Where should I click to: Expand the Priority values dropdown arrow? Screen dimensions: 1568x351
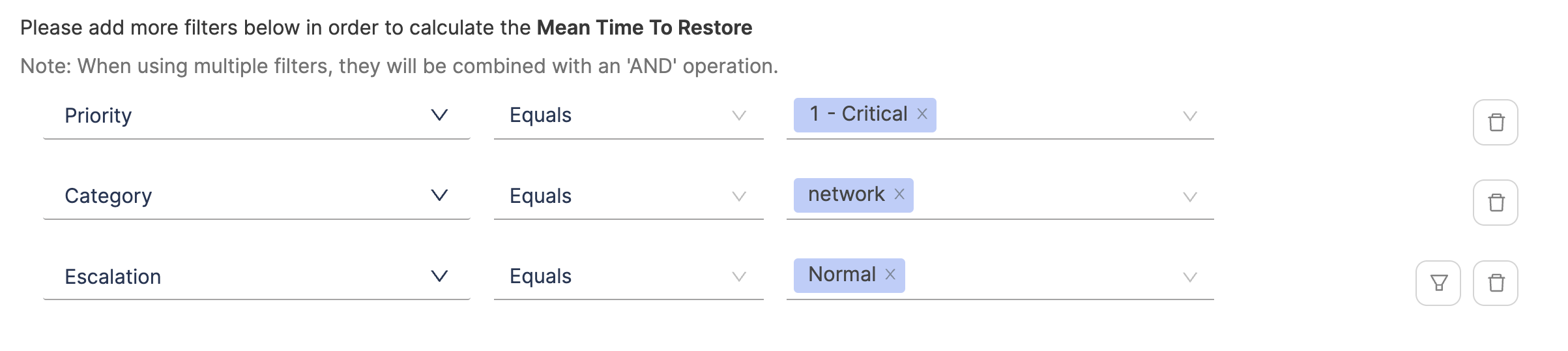(x=1190, y=116)
